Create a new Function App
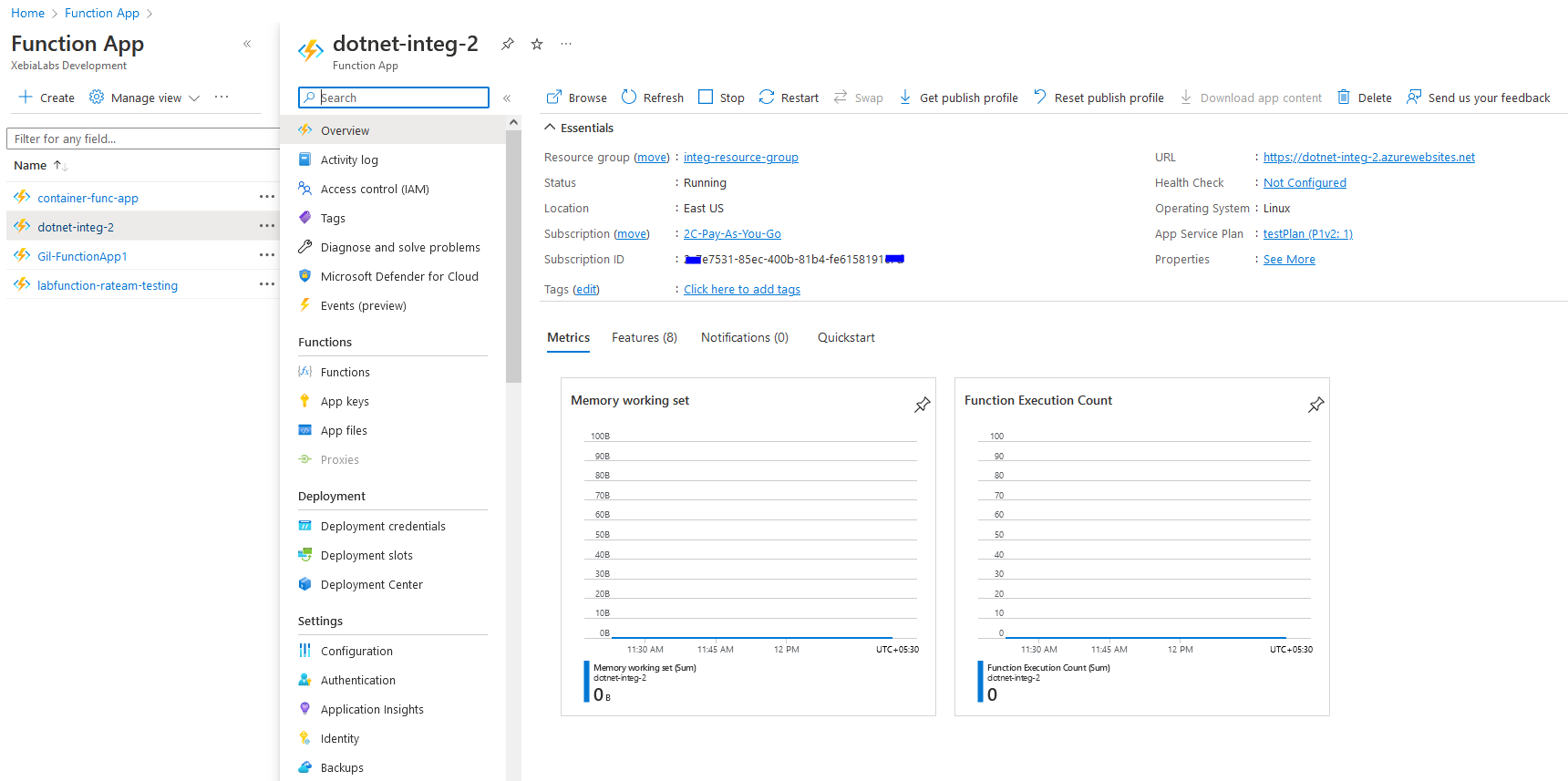The image size is (1568, 781). point(46,98)
